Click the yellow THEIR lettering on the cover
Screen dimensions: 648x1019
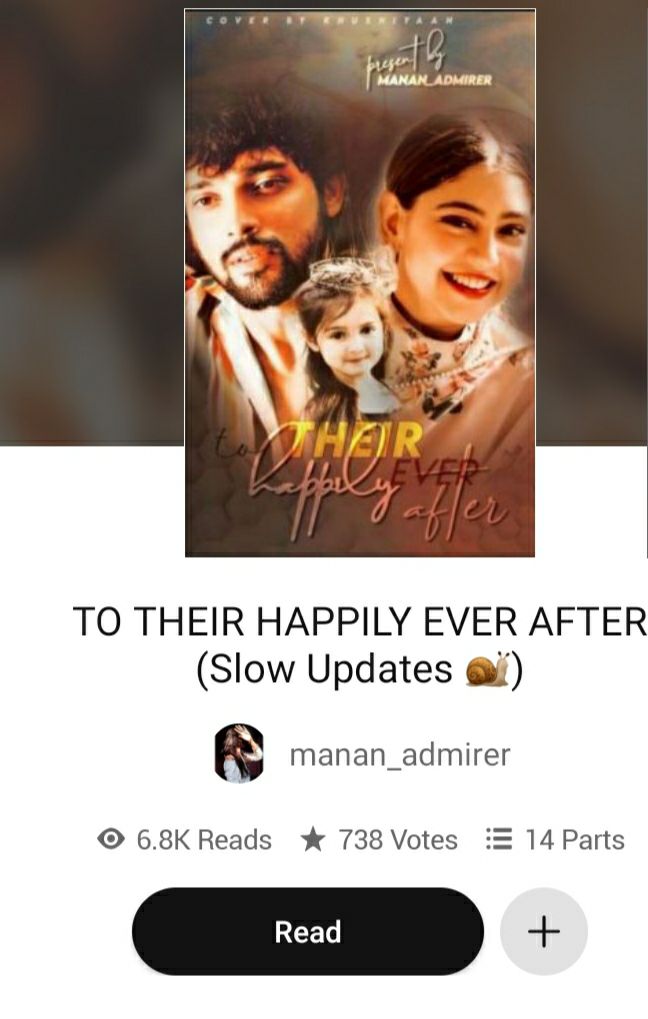click(359, 441)
